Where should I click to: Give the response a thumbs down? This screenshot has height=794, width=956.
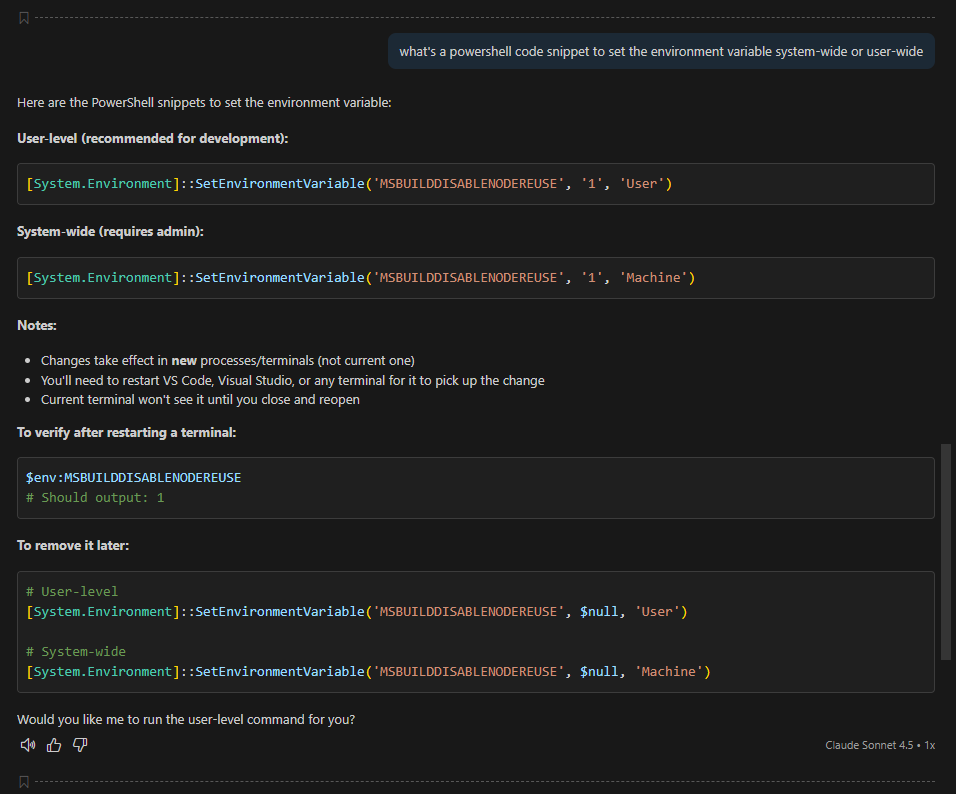80,745
